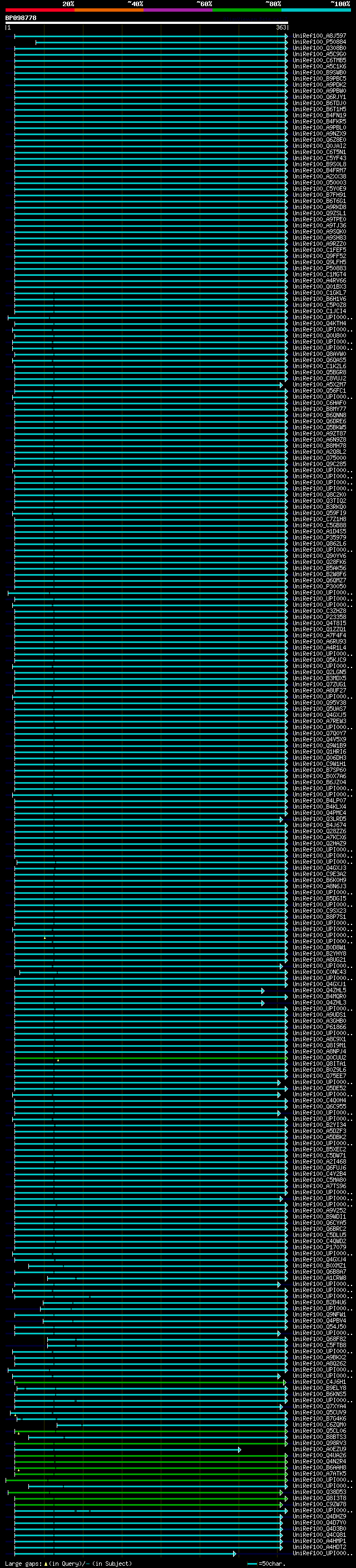The width and height of the screenshot is (356, 1568).
Task: Click the end position number 363
Action: click(281, 27)
